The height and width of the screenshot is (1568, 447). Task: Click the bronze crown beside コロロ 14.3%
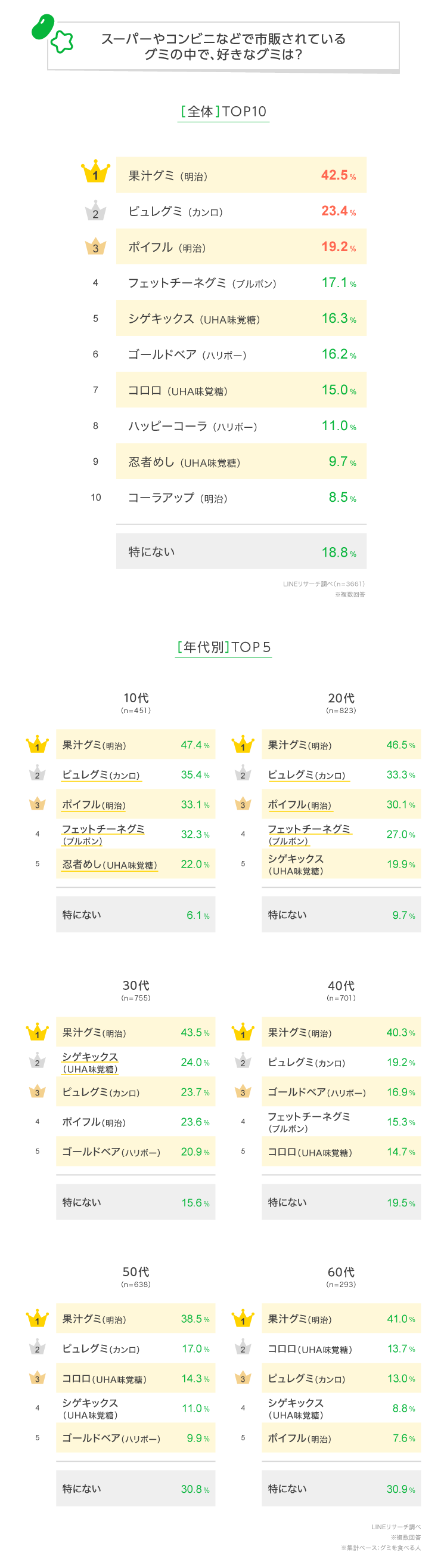click(x=37, y=1378)
